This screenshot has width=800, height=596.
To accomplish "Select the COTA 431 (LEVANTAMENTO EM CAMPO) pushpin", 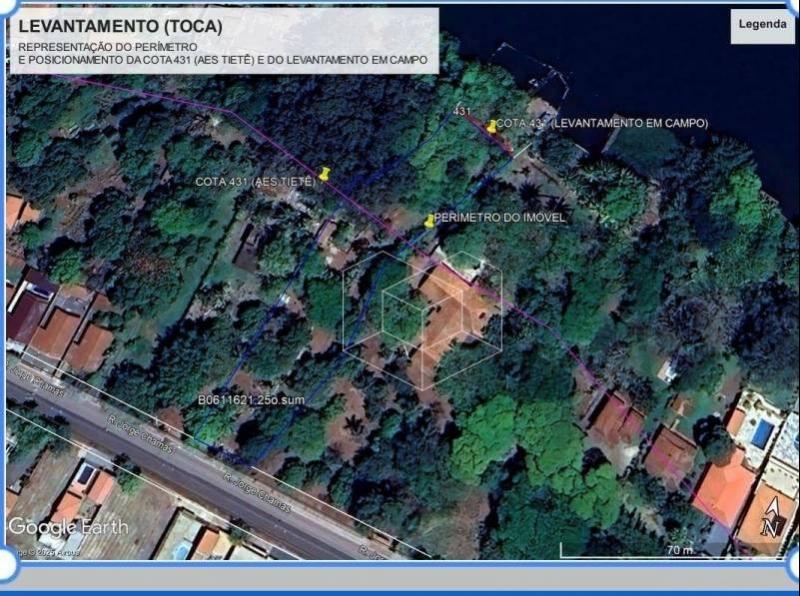I will coord(492,126).
